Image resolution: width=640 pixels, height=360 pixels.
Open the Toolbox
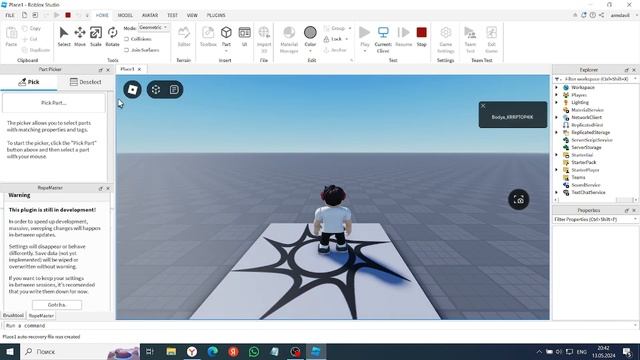click(x=208, y=36)
